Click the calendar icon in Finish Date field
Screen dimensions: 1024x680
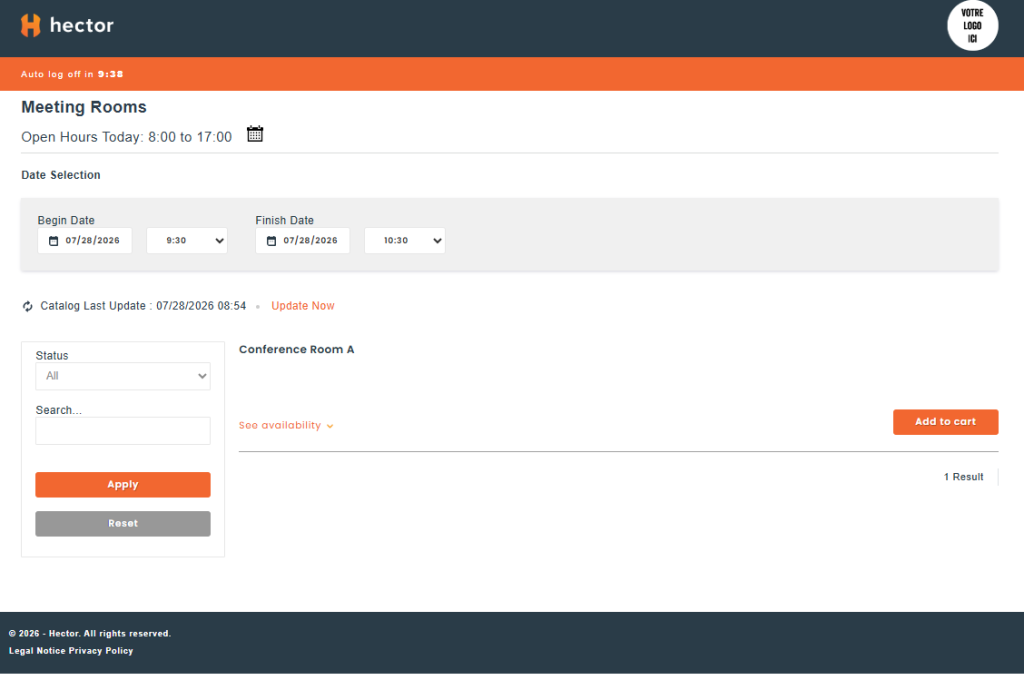pyautogui.click(x=272, y=241)
